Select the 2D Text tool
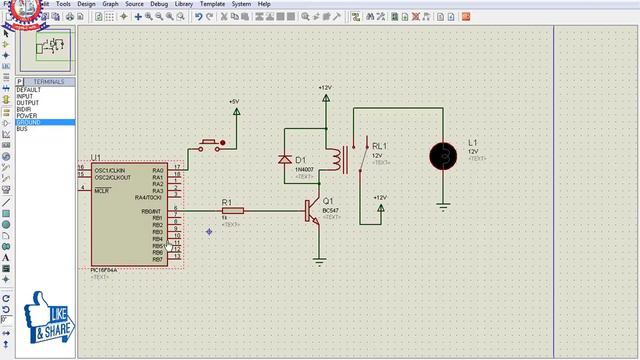 [6, 258]
